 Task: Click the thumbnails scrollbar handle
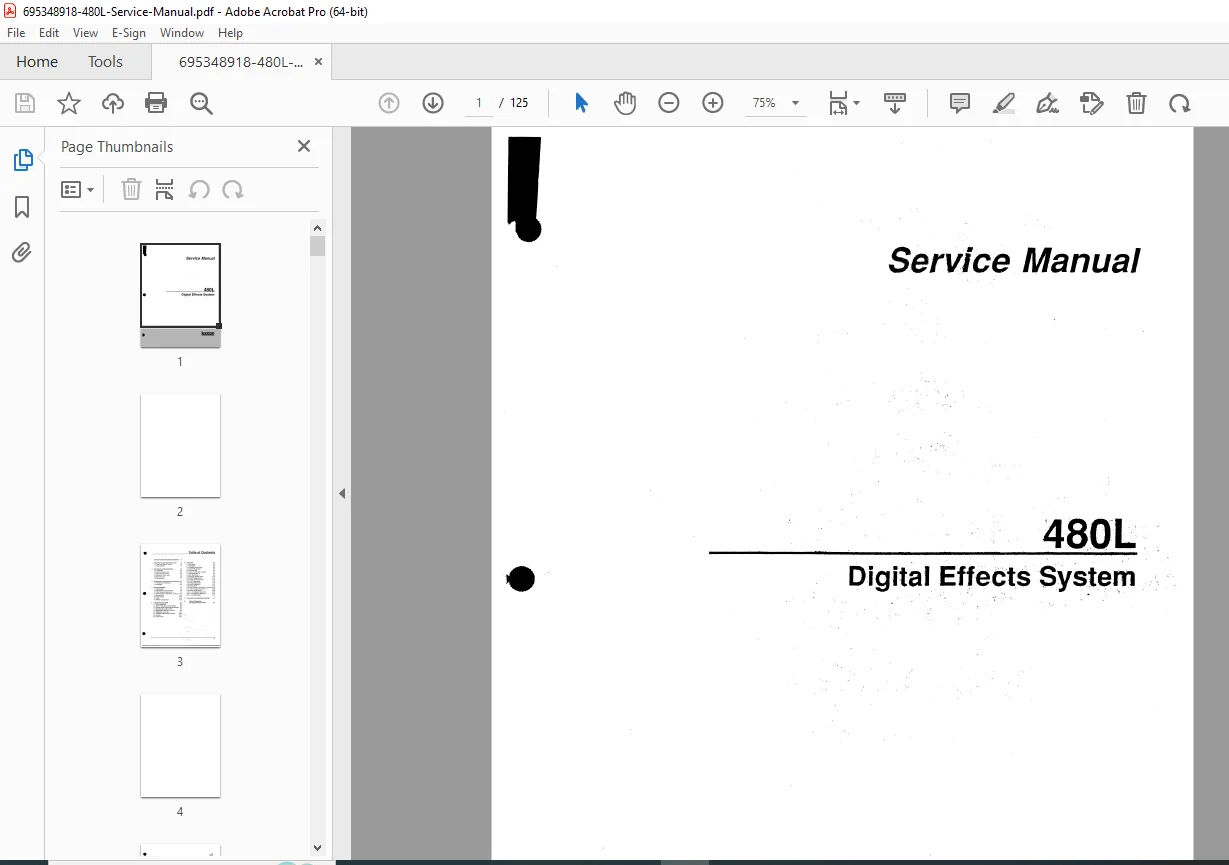(317, 246)
